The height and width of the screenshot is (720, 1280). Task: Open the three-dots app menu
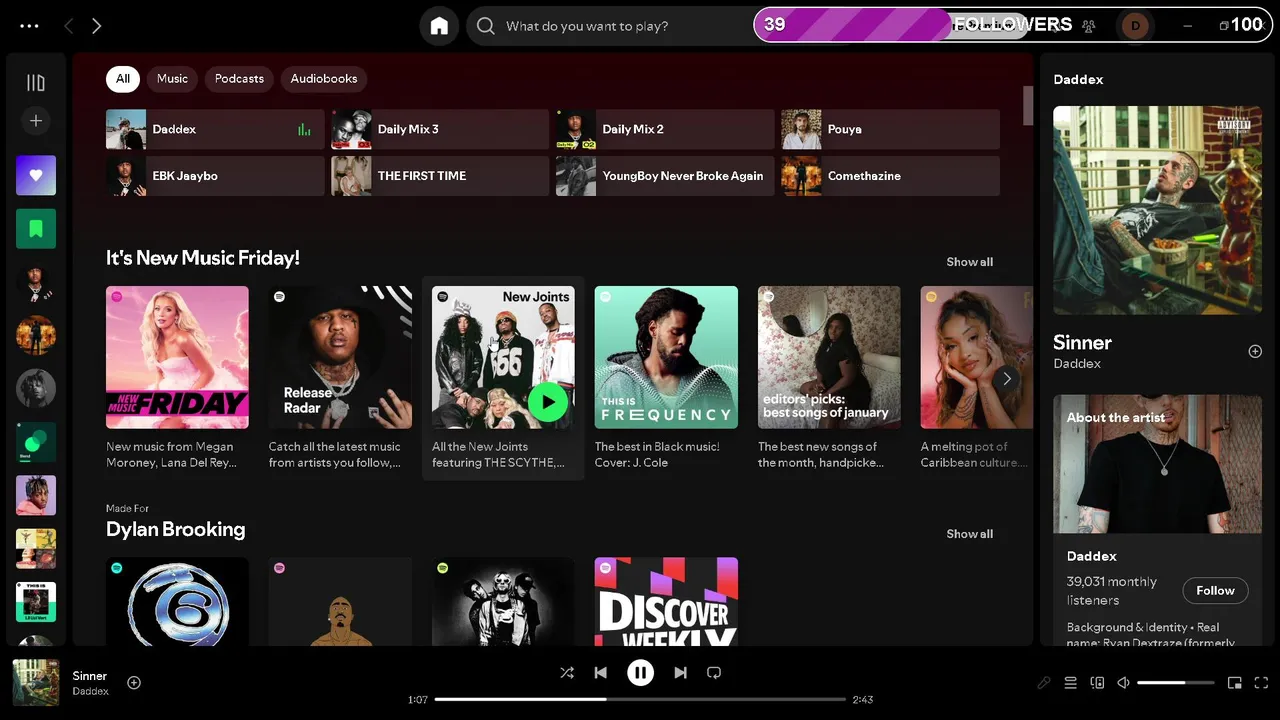click(29, 26)
